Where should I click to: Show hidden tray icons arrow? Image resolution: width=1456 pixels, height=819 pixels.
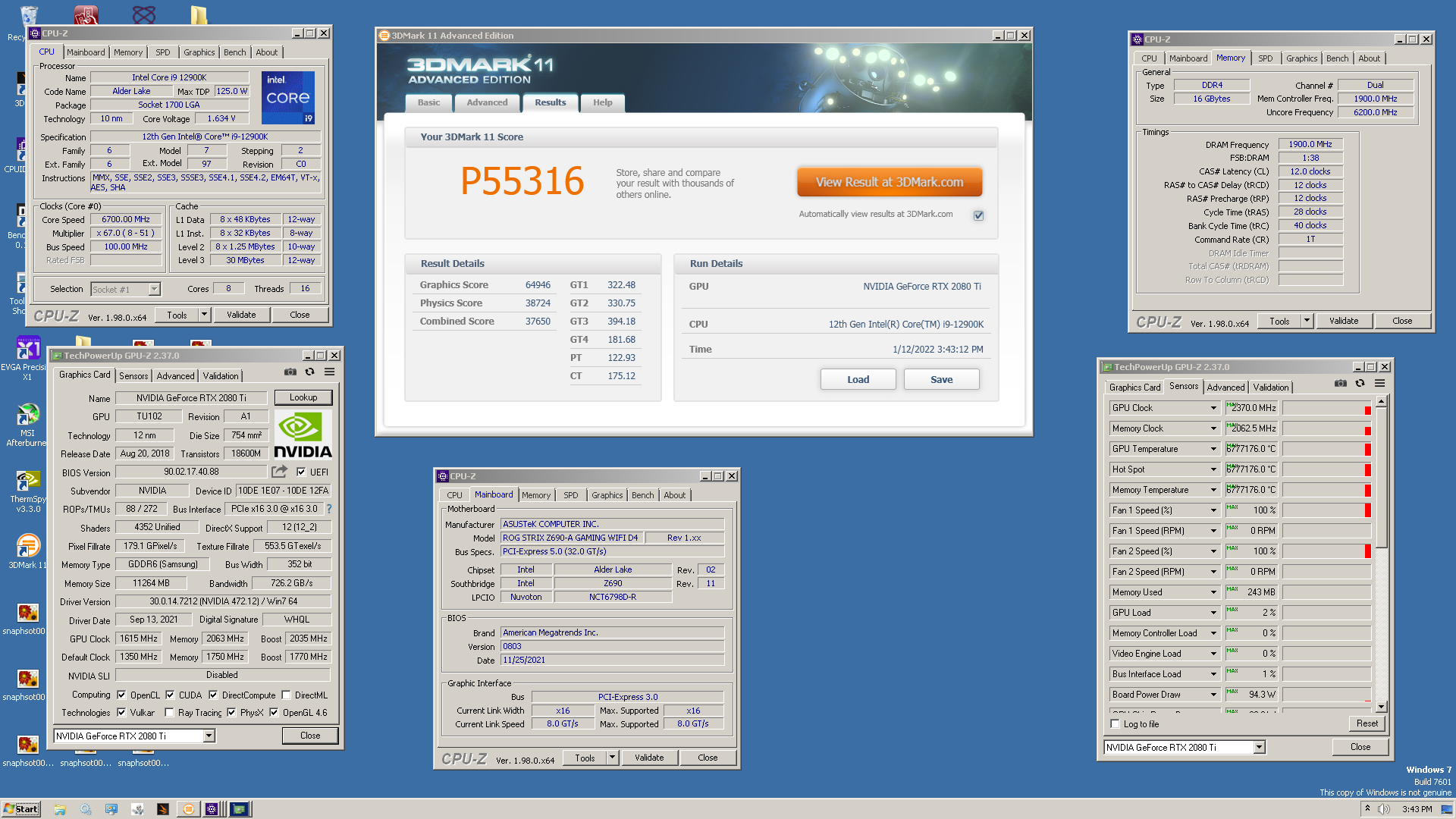[x=1367, y=809]
